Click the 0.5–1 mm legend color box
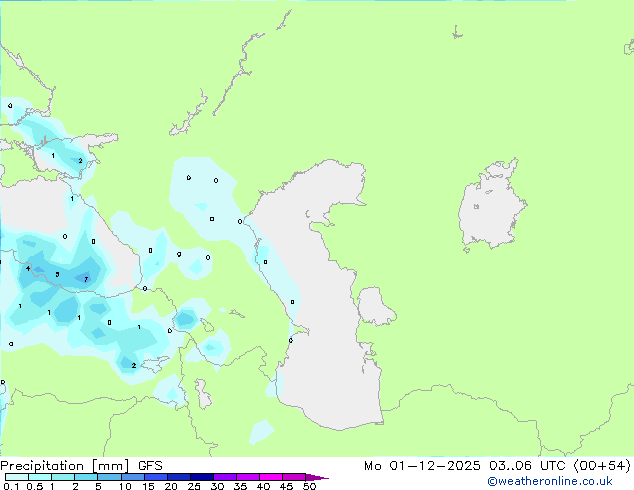 point(40,477)
